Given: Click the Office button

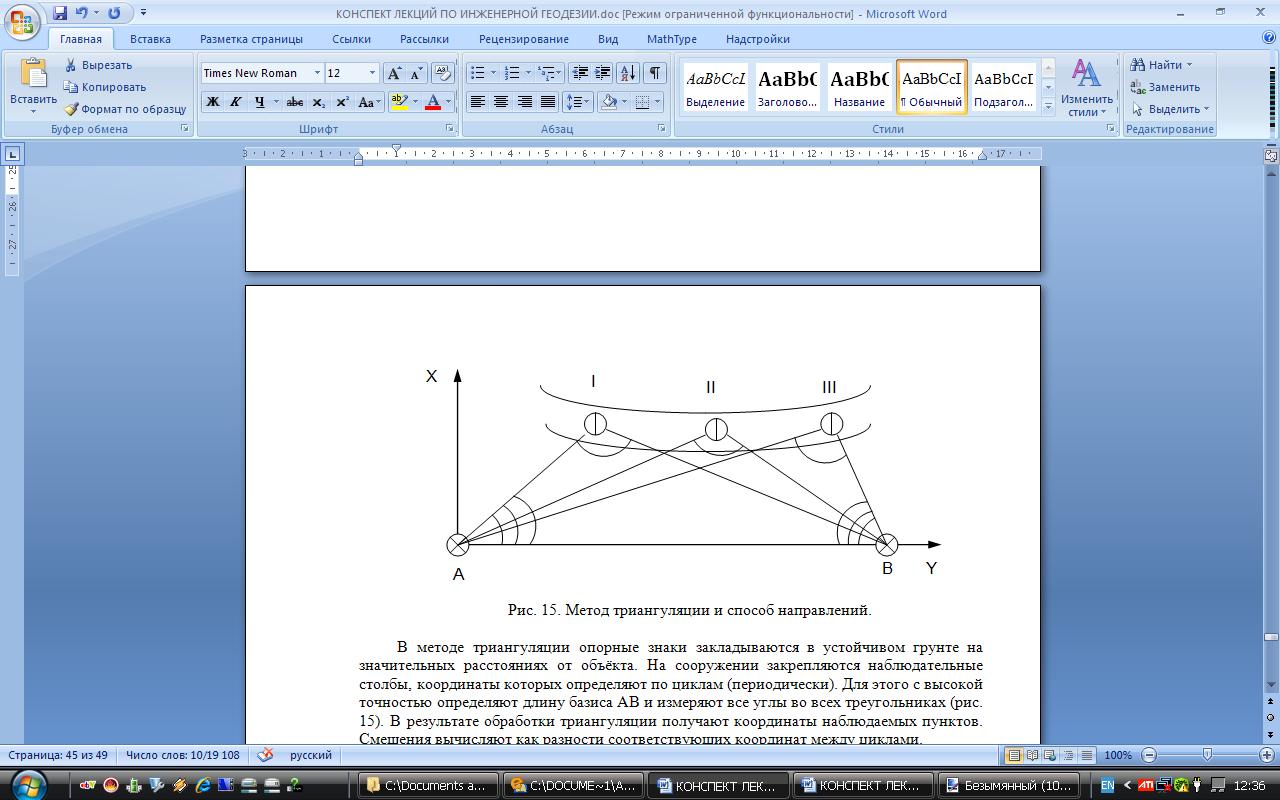Looking at the screenshot, I should [22, 20].
